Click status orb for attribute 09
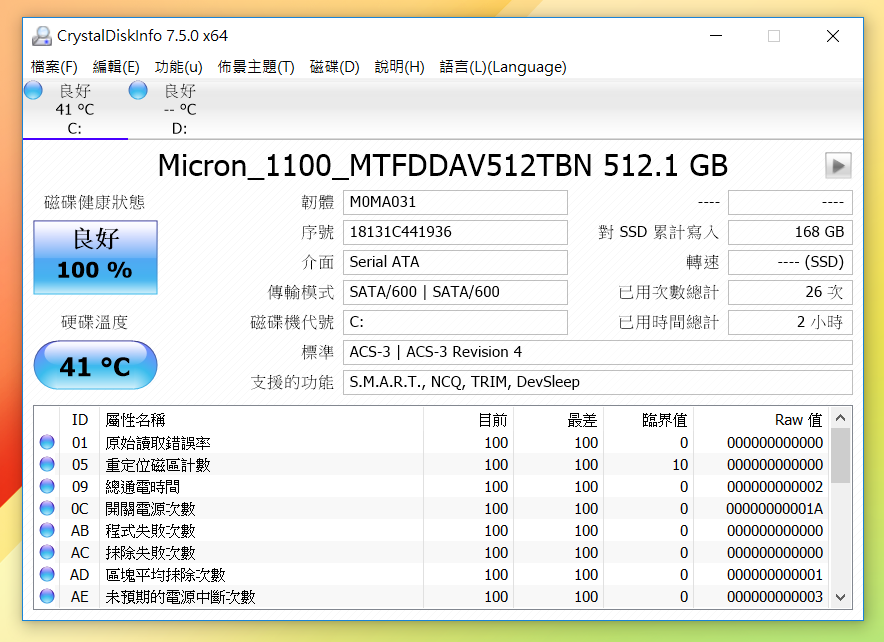Screen dimensions: 884x642 [x=47, y=486]
